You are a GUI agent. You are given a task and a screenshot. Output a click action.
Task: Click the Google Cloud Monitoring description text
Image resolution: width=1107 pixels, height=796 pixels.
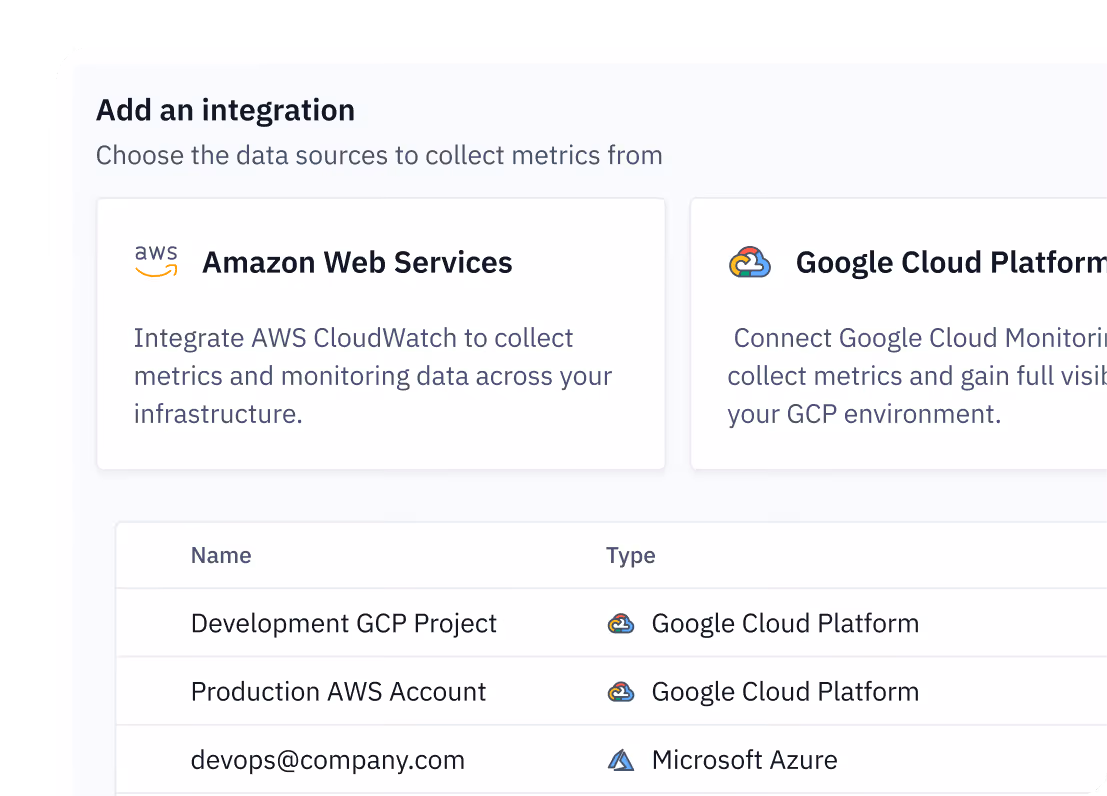(917, 376)
